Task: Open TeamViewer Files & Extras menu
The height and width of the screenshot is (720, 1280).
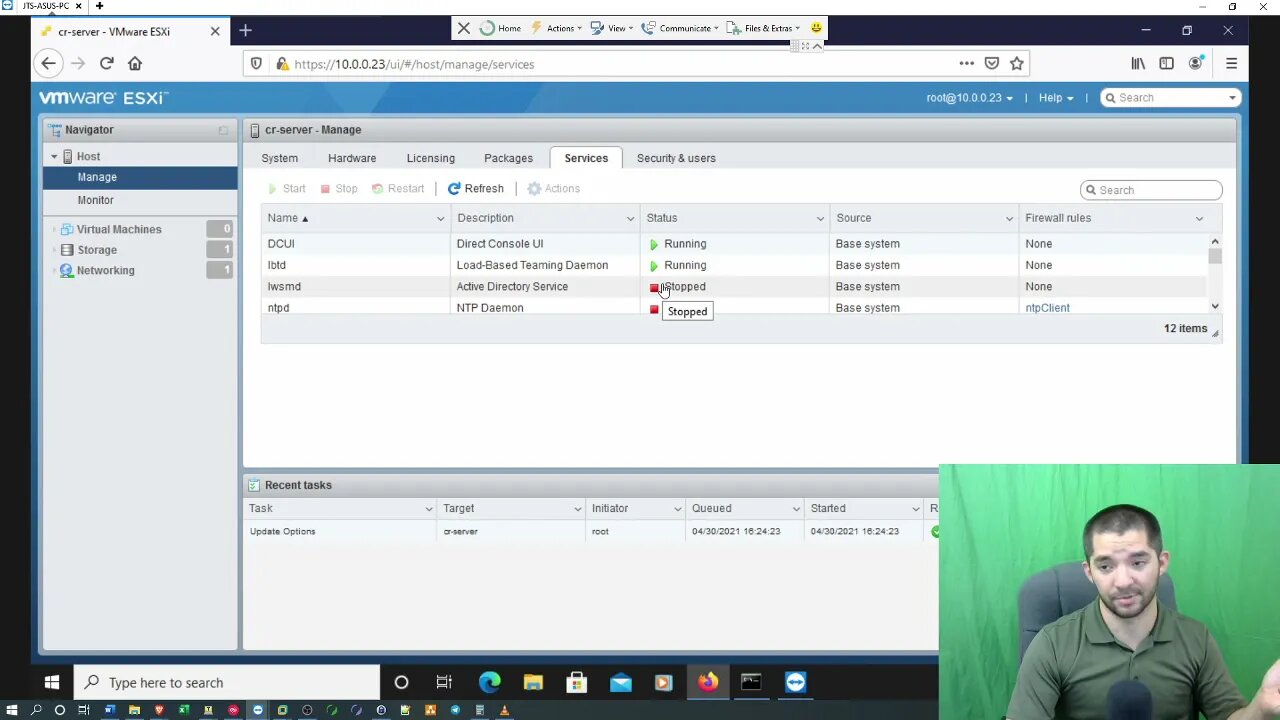Action: point(764,28)
